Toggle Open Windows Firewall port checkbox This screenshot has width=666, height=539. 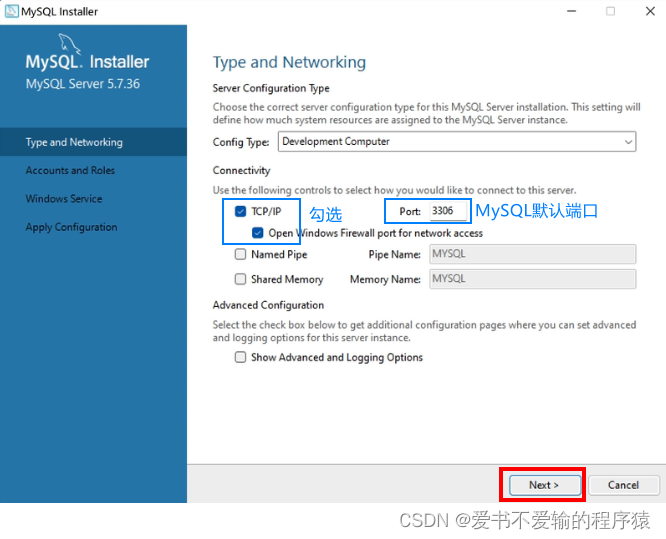tap(257, 233)
